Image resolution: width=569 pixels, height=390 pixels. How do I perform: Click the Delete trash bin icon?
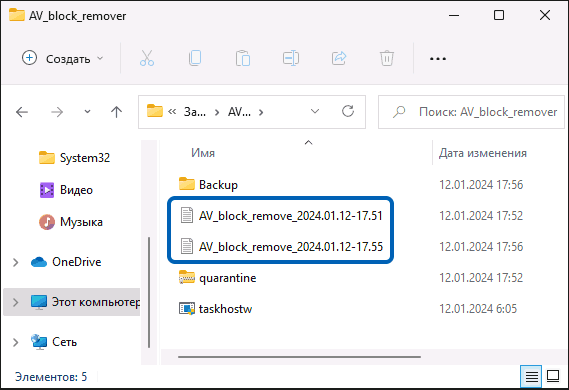click(x=386, y=58)
